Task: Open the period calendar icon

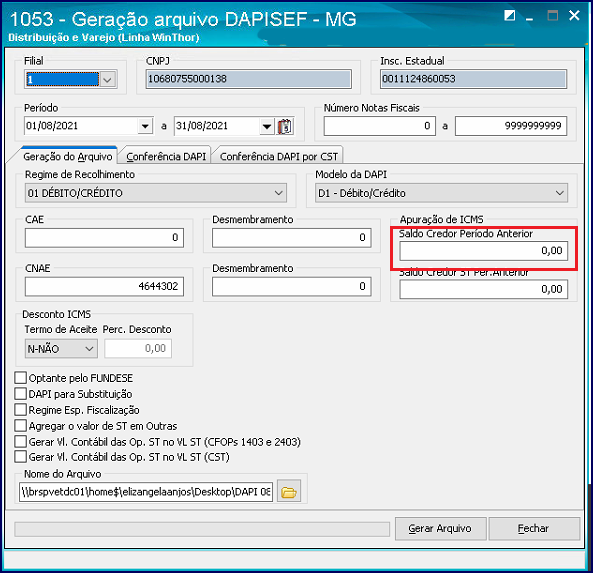Action: (285, 126)
